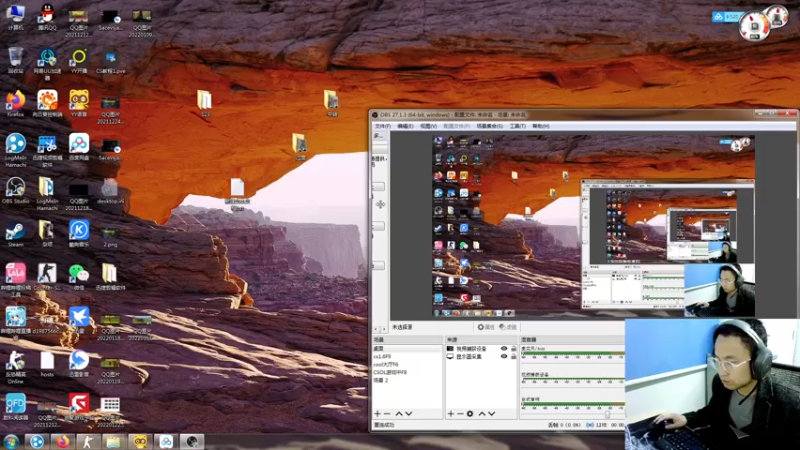
Task: Select the 酷狗音乐 desktop icon
Action: click(79, 234)
